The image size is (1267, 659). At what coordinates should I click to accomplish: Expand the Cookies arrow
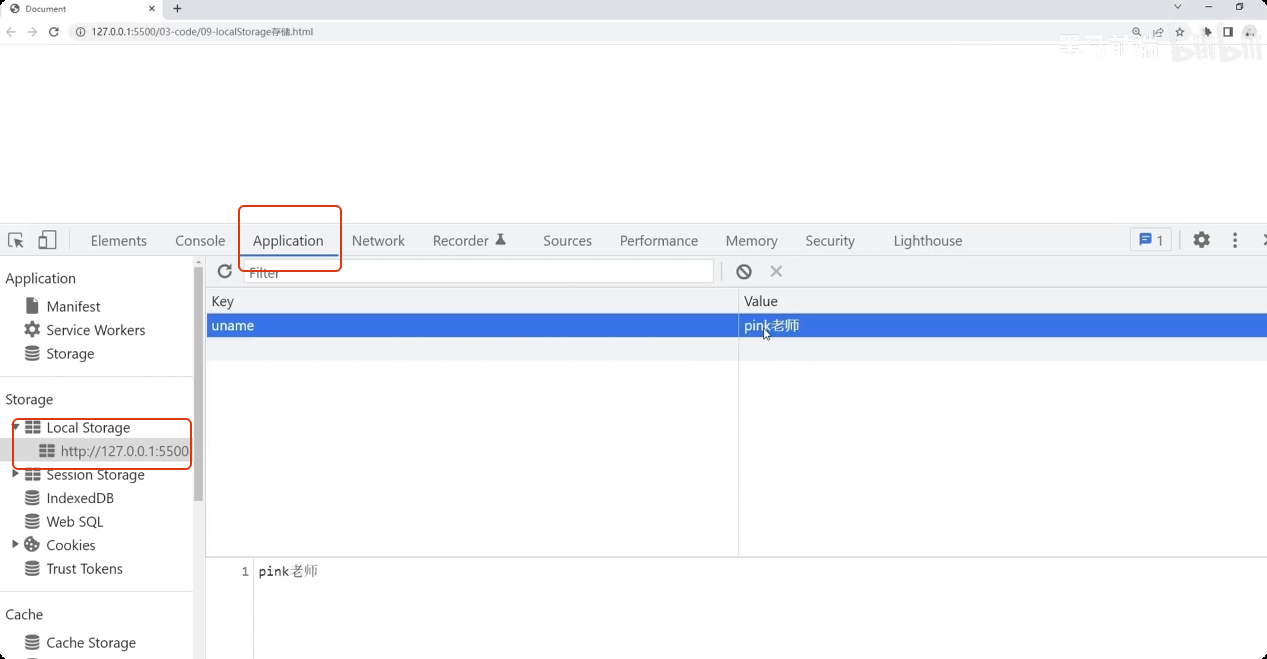click(x=15, y=545)
